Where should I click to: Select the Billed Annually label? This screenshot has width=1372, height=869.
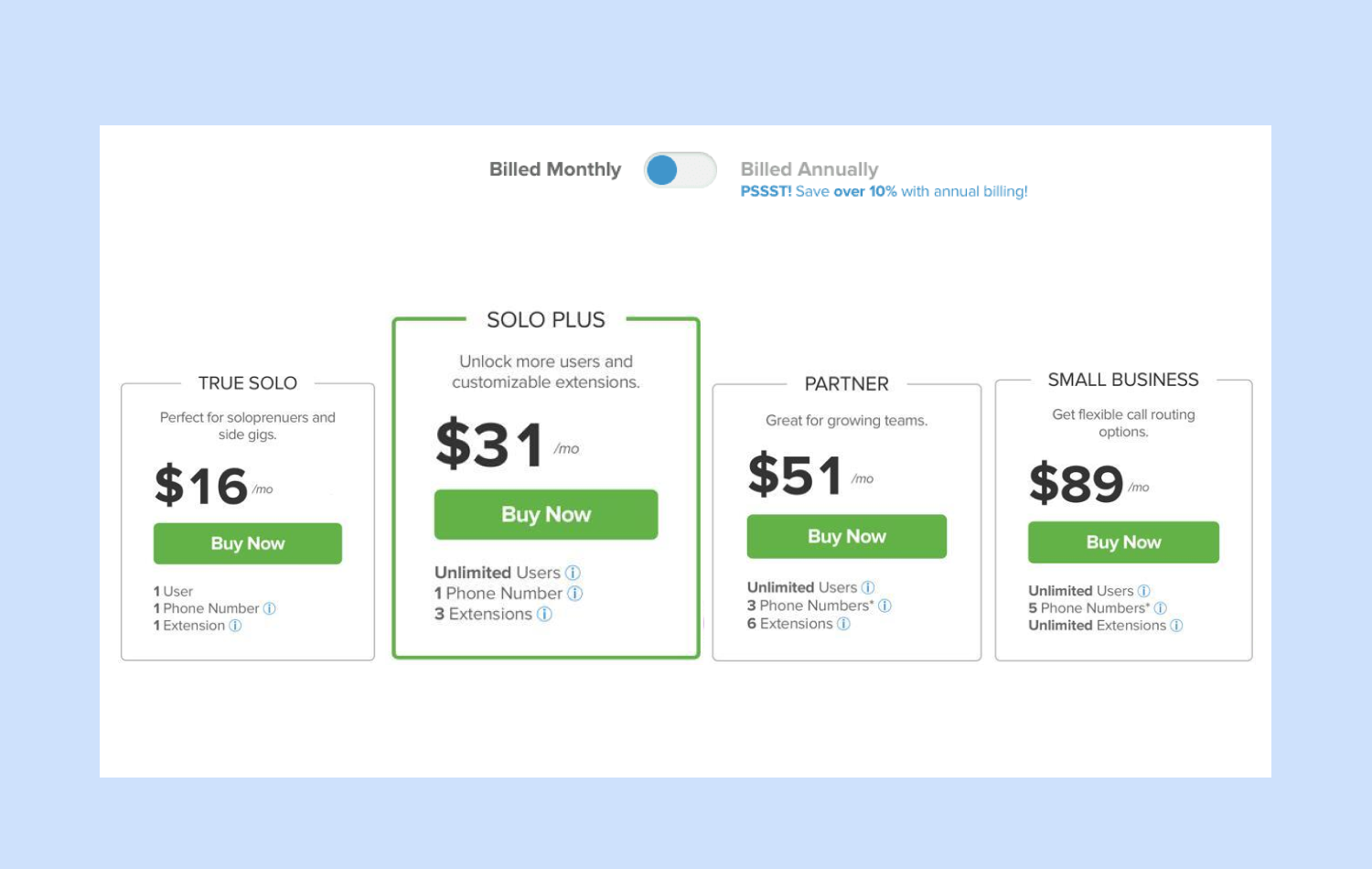(x=809, y=169)
